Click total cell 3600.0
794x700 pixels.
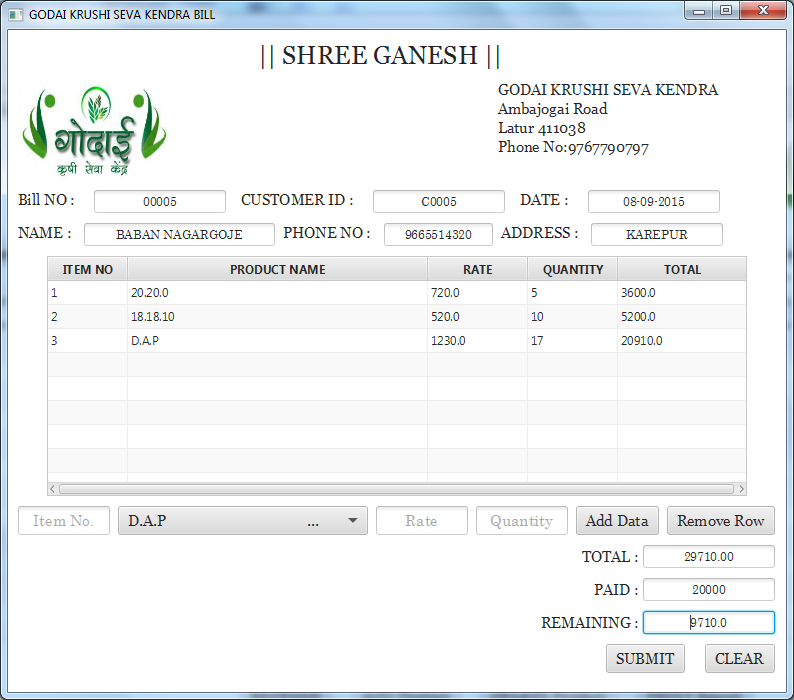tap(682, 293)
